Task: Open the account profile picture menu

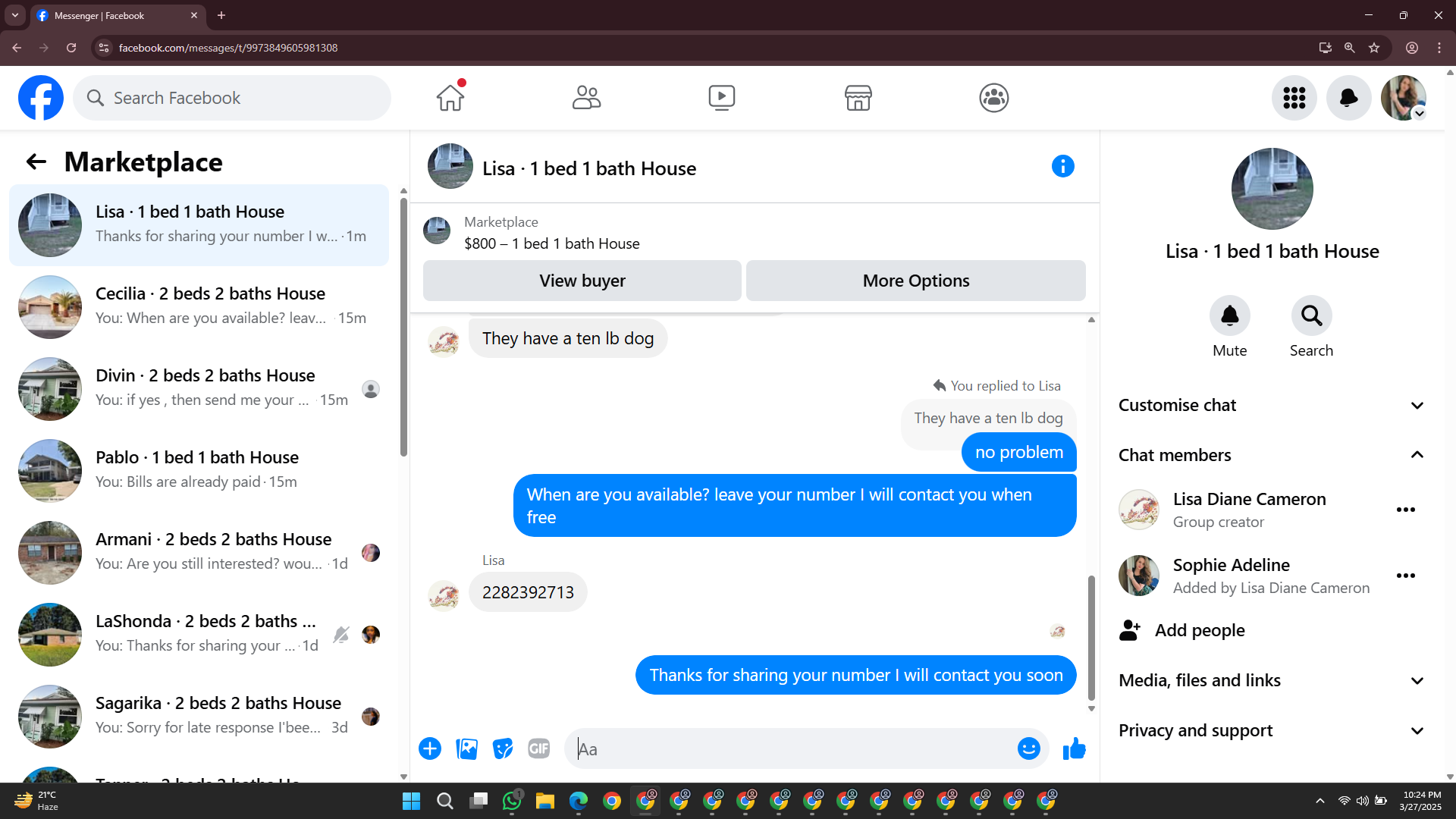Action: point(1403,98)
